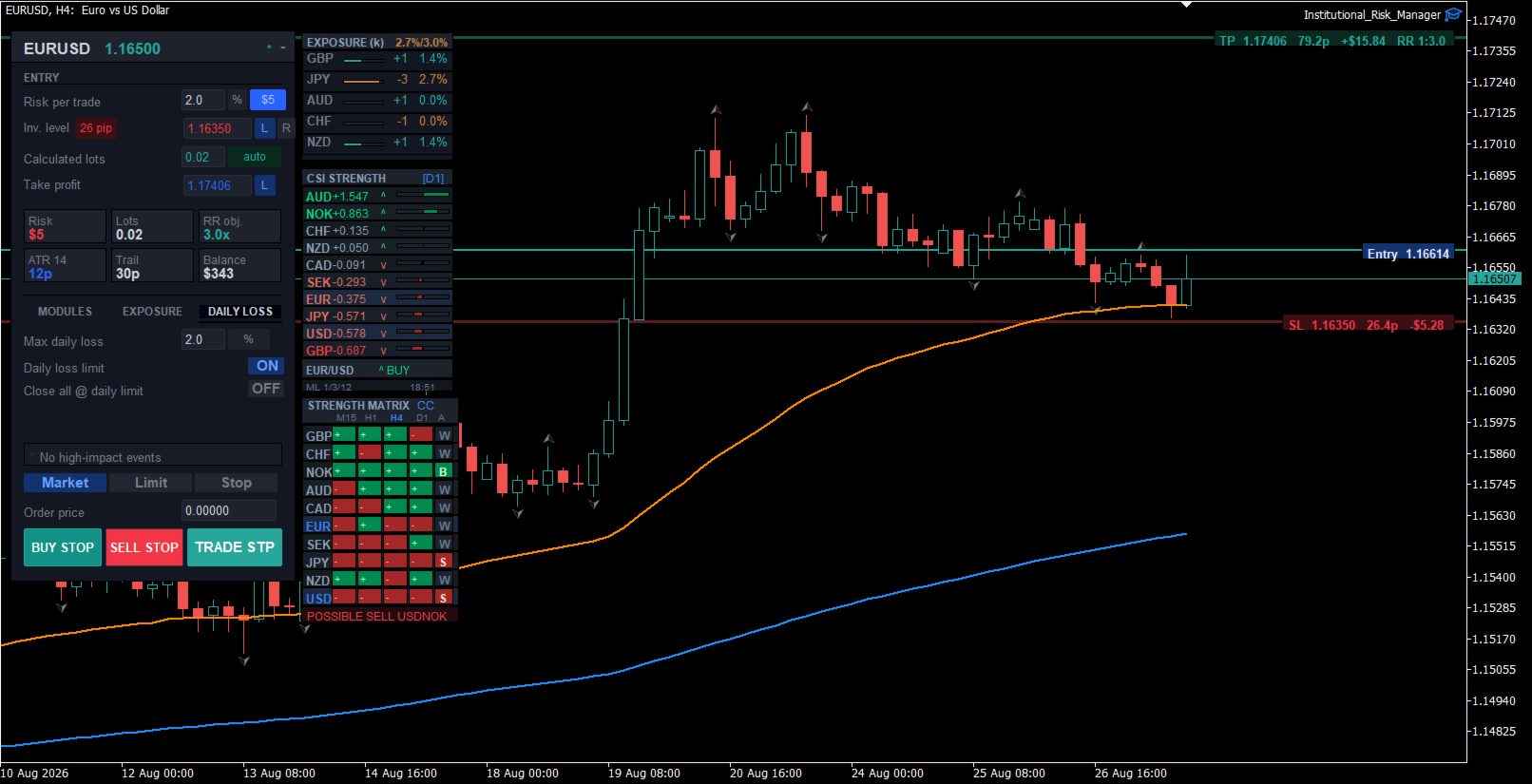Click the red SL 1.16350 stop loss line label
This screenshot has width=1532, height=784.
coord(1368,325)
